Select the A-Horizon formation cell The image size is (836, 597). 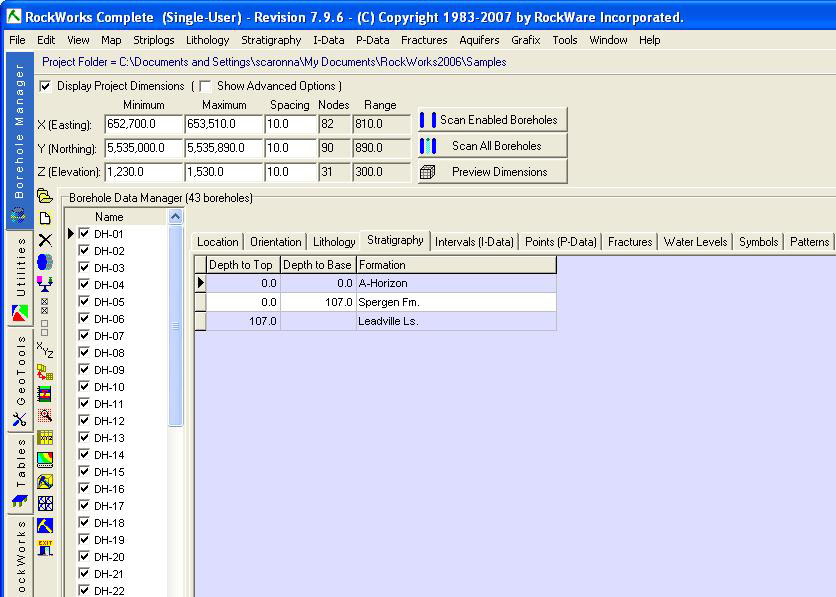[x=456, y=283]
